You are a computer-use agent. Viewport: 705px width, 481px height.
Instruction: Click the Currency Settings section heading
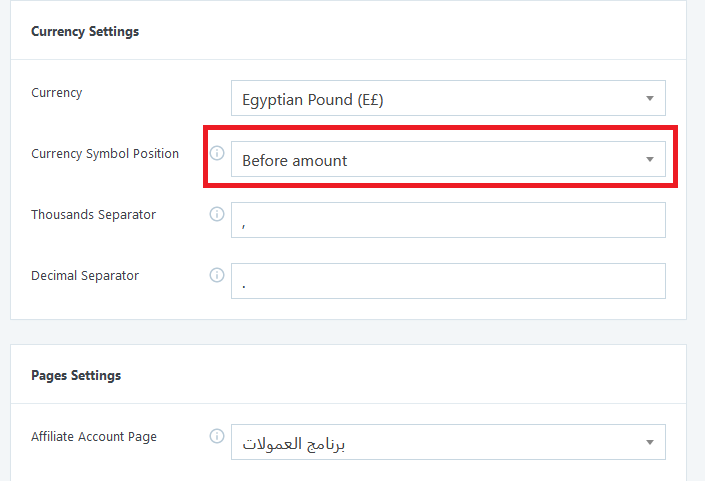(85, 31)
